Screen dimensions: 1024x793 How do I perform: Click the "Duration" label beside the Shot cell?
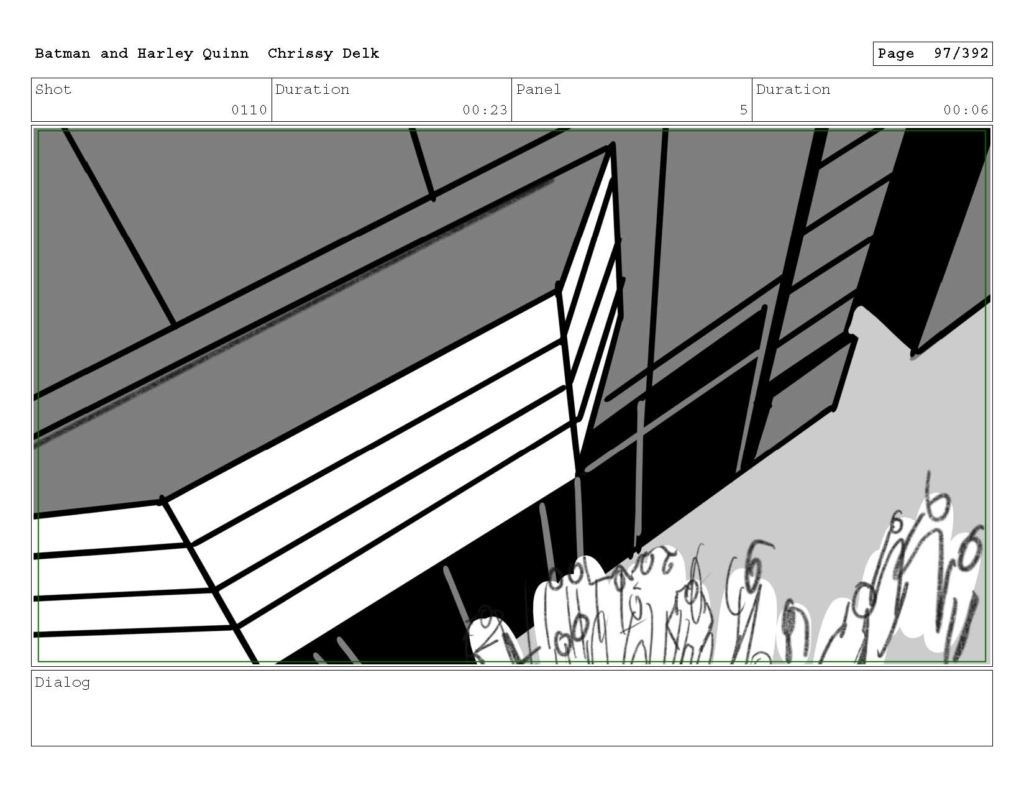(312, 89)
